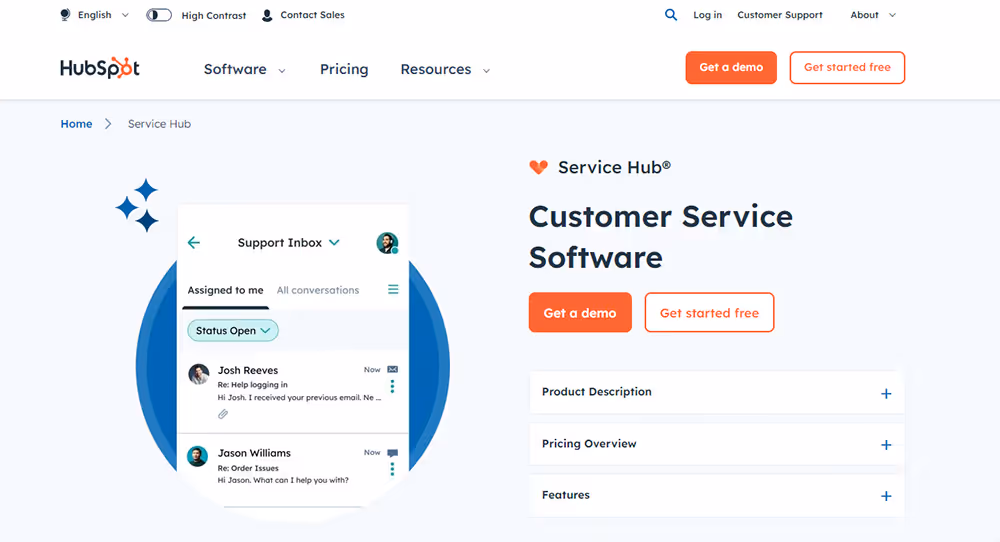
Task: Click the Log in link
Action: [x=707, y=15]
